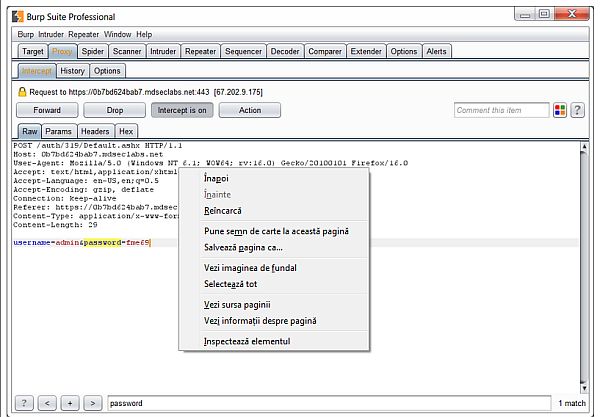The image size is (600, 417).
Task: Click the highlighted password parameter in request body
Action: click(103, 243)
